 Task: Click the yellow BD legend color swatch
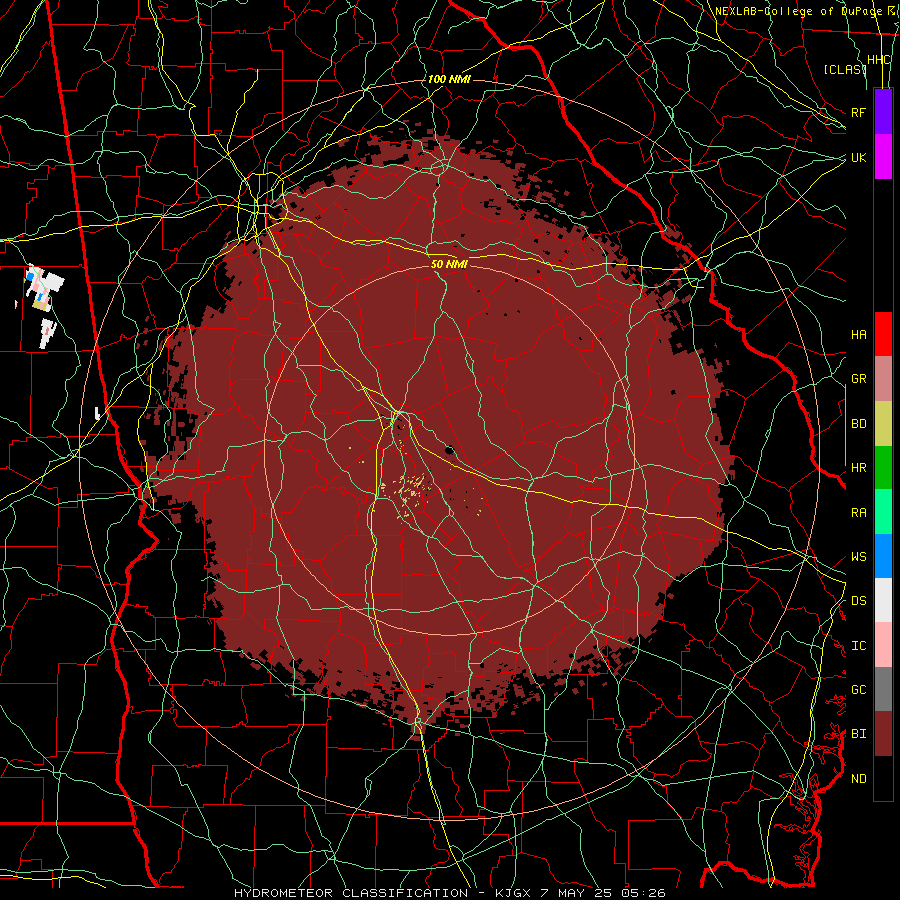pyautogui.click(x=883, y=423)
